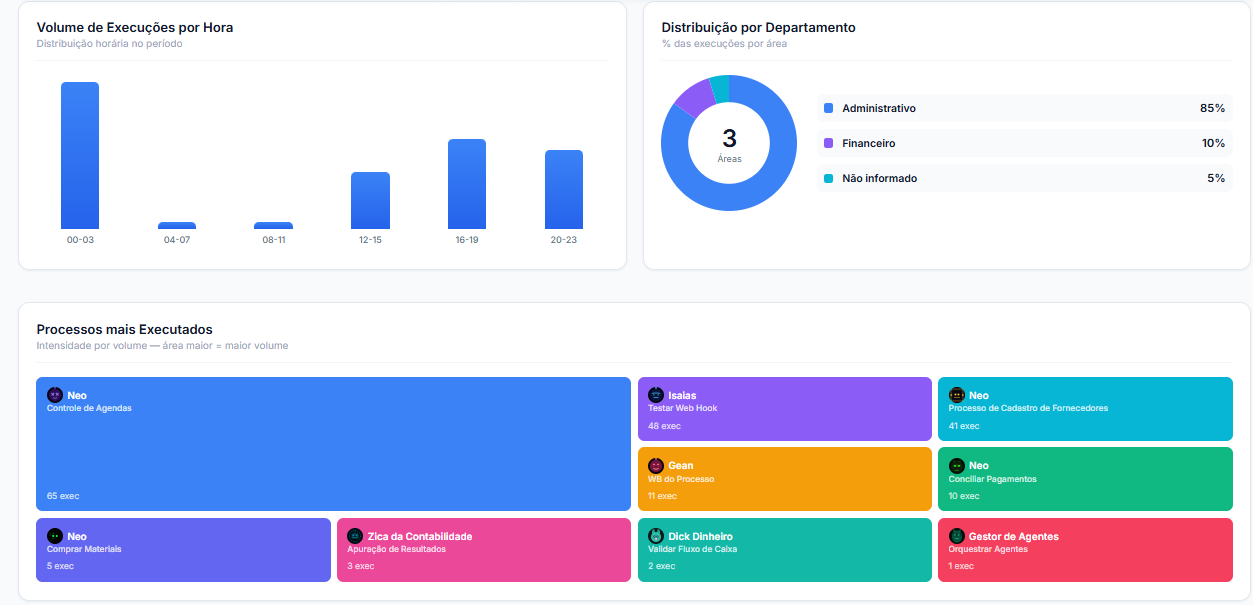Click the cyan Não informado legend swatch
The width and height of the screenshot is (1253, 605).
tap(828, 178)
